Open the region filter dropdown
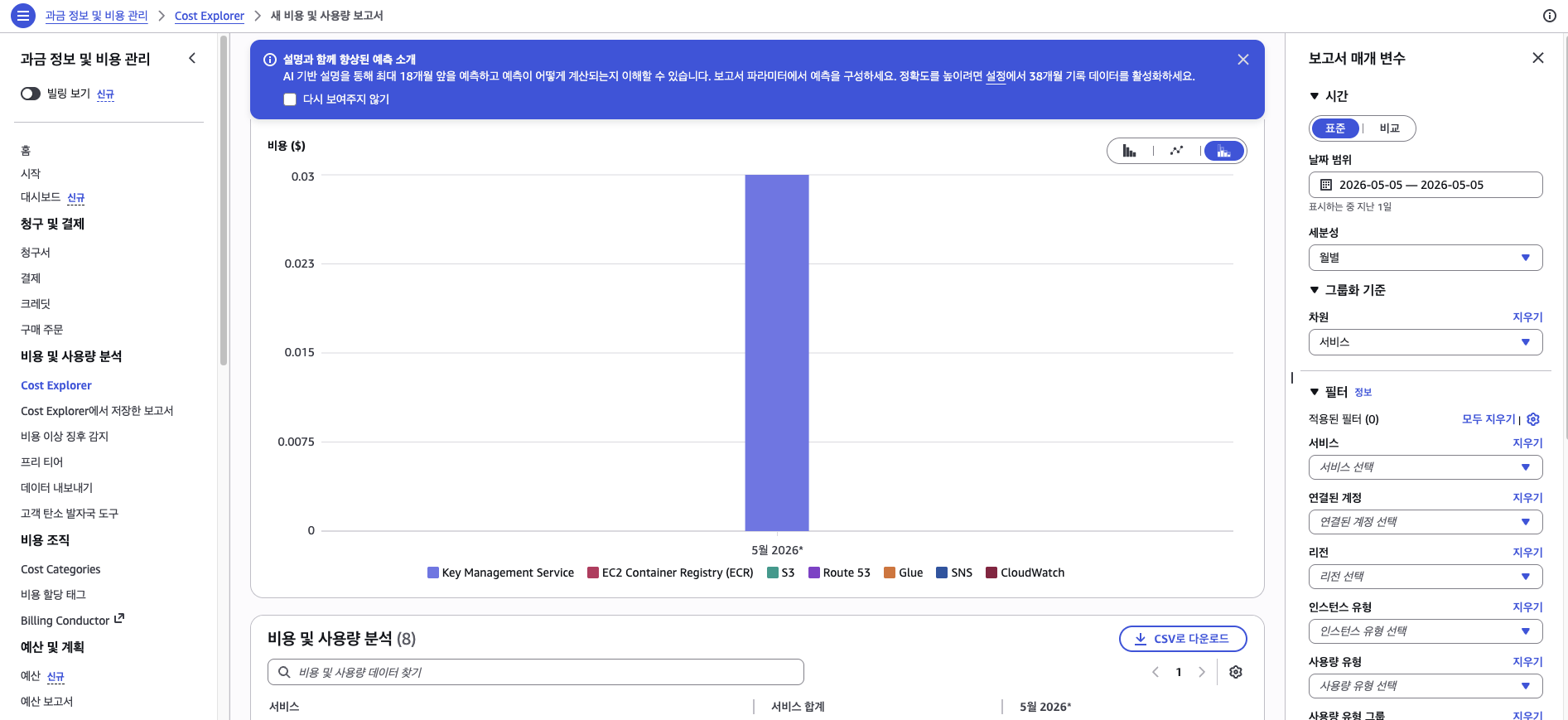This screenshot has width=1568, height=720. click(1426, 577)
